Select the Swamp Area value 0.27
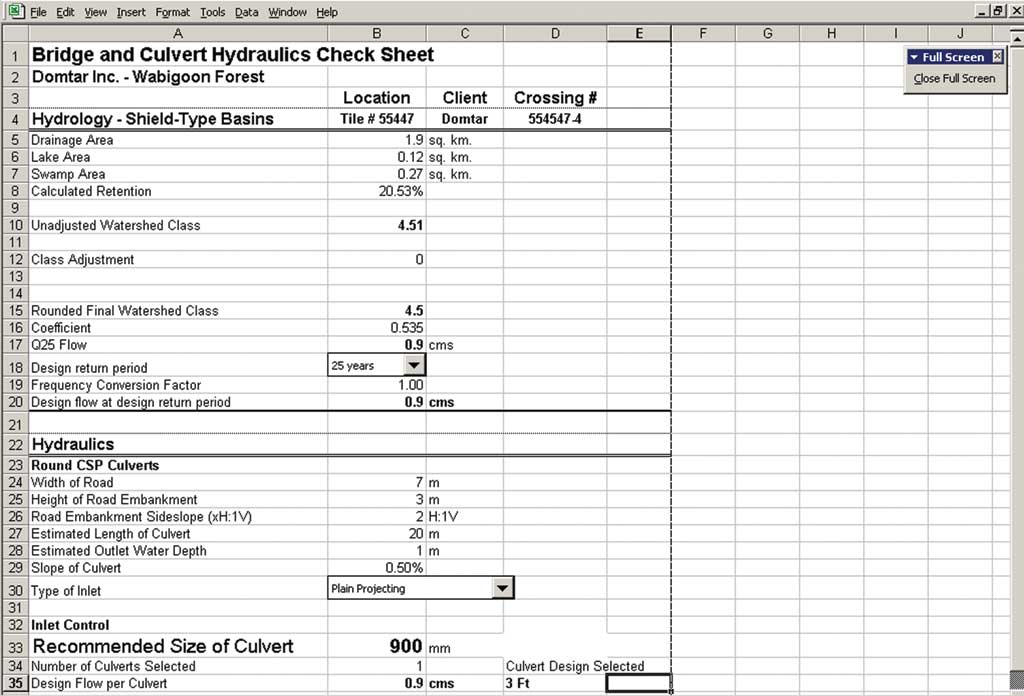The image size is (1024, 696). [x=377, y=174]
